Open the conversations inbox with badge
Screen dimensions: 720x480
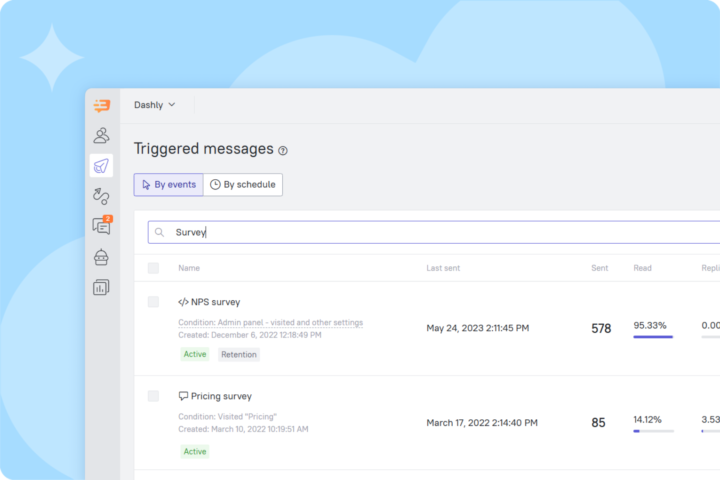pos(101,226)
